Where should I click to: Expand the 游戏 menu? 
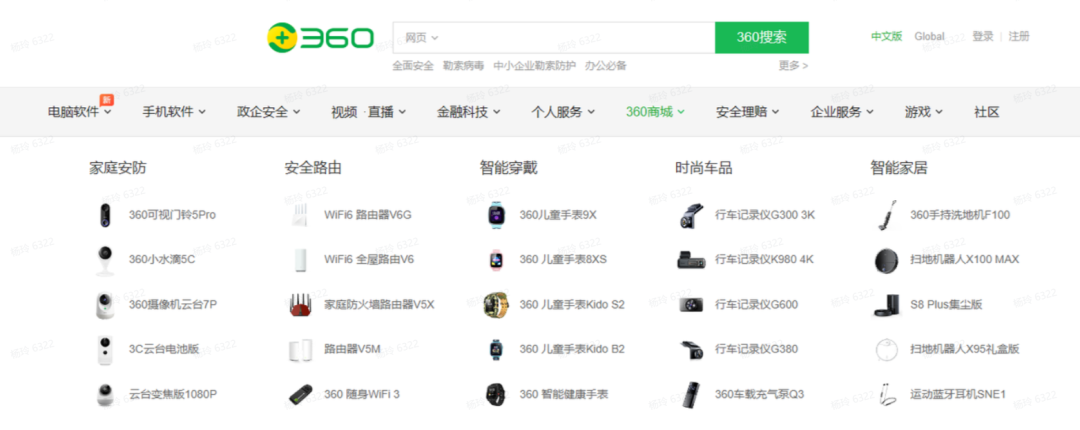pyautogui.click(x=924, y=112)
